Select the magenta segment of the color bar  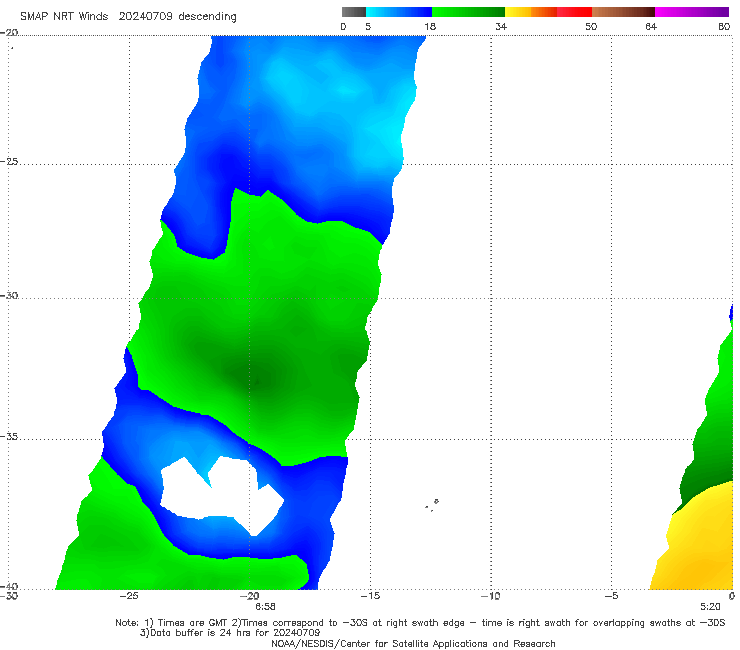click(692, 12)
